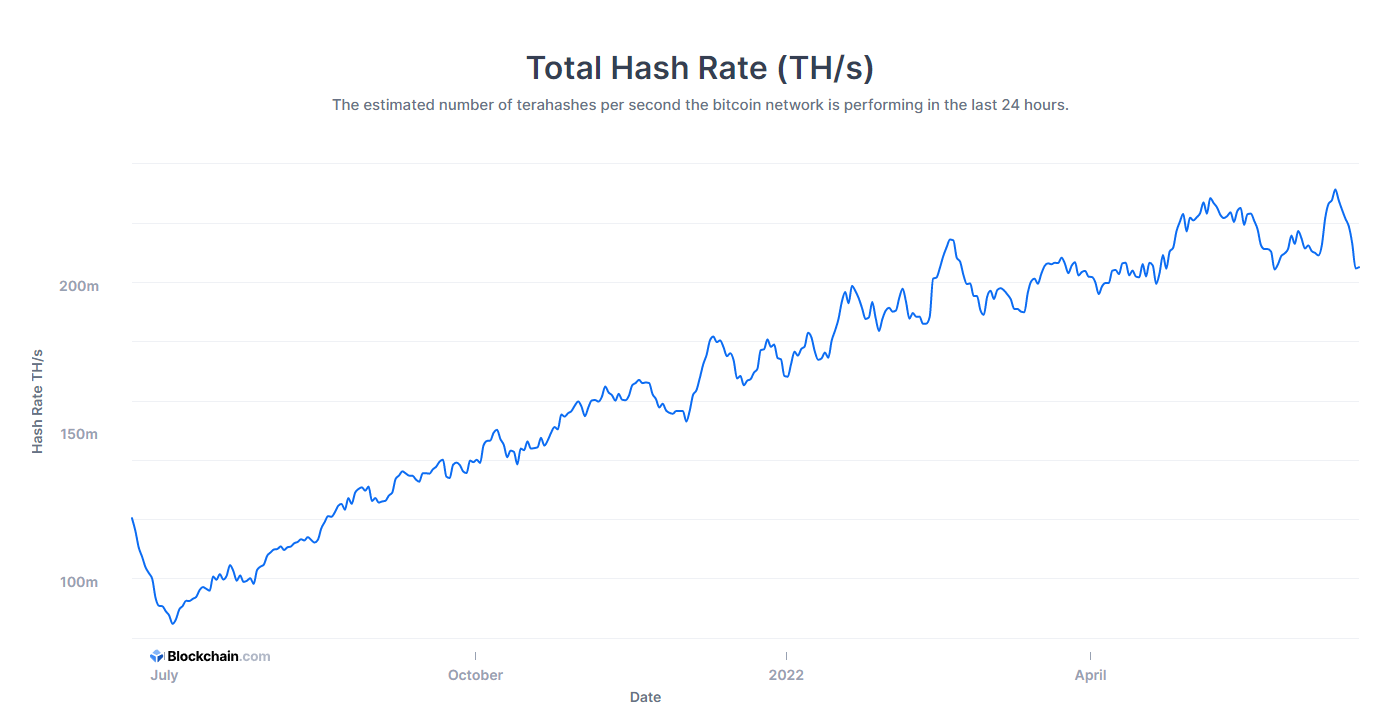
Task: Select the April label on date axis
Action: (x=1090, y=675)
